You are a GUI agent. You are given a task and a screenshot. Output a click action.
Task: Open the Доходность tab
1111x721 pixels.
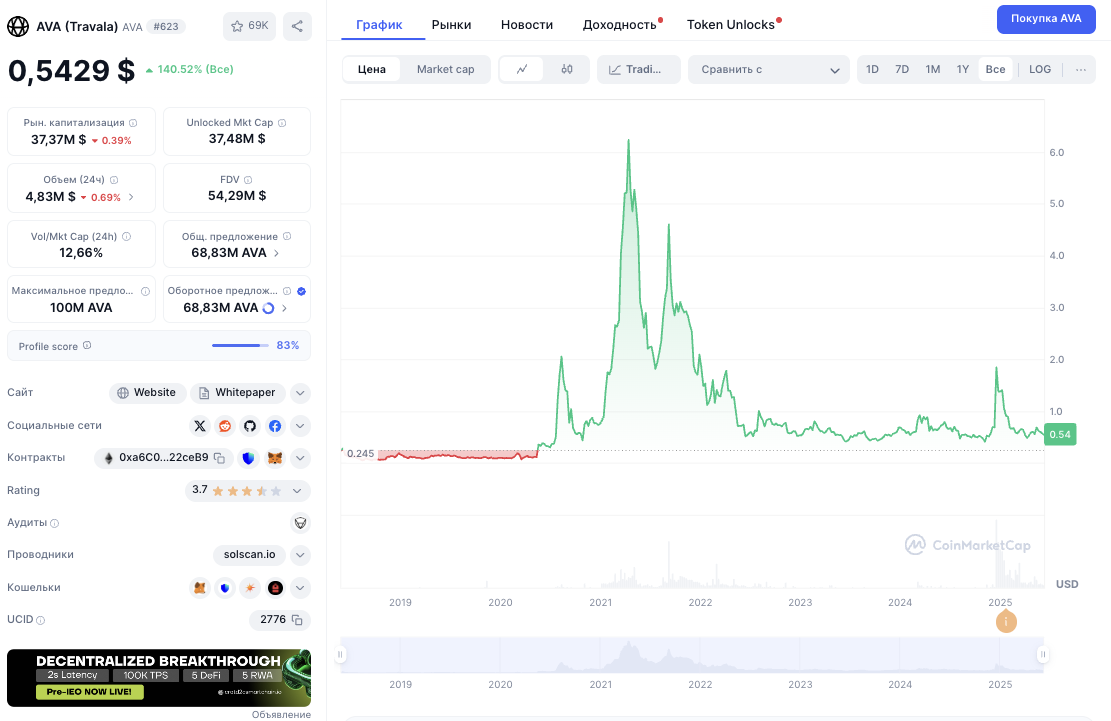620,25
